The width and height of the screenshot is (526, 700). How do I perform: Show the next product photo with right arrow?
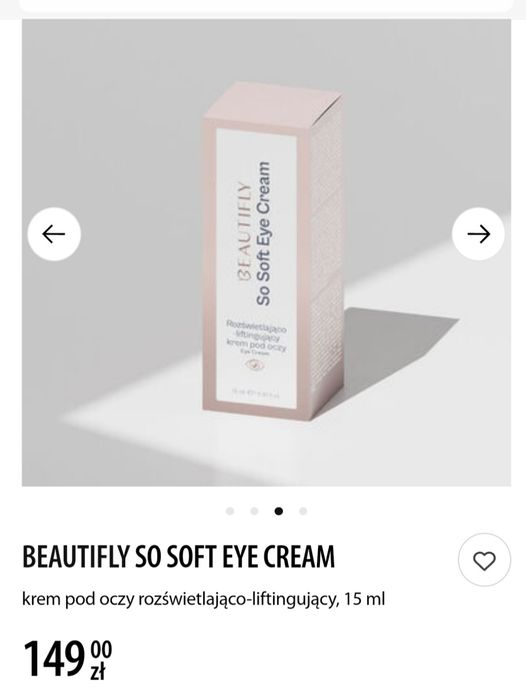click(x=478, y=234)
